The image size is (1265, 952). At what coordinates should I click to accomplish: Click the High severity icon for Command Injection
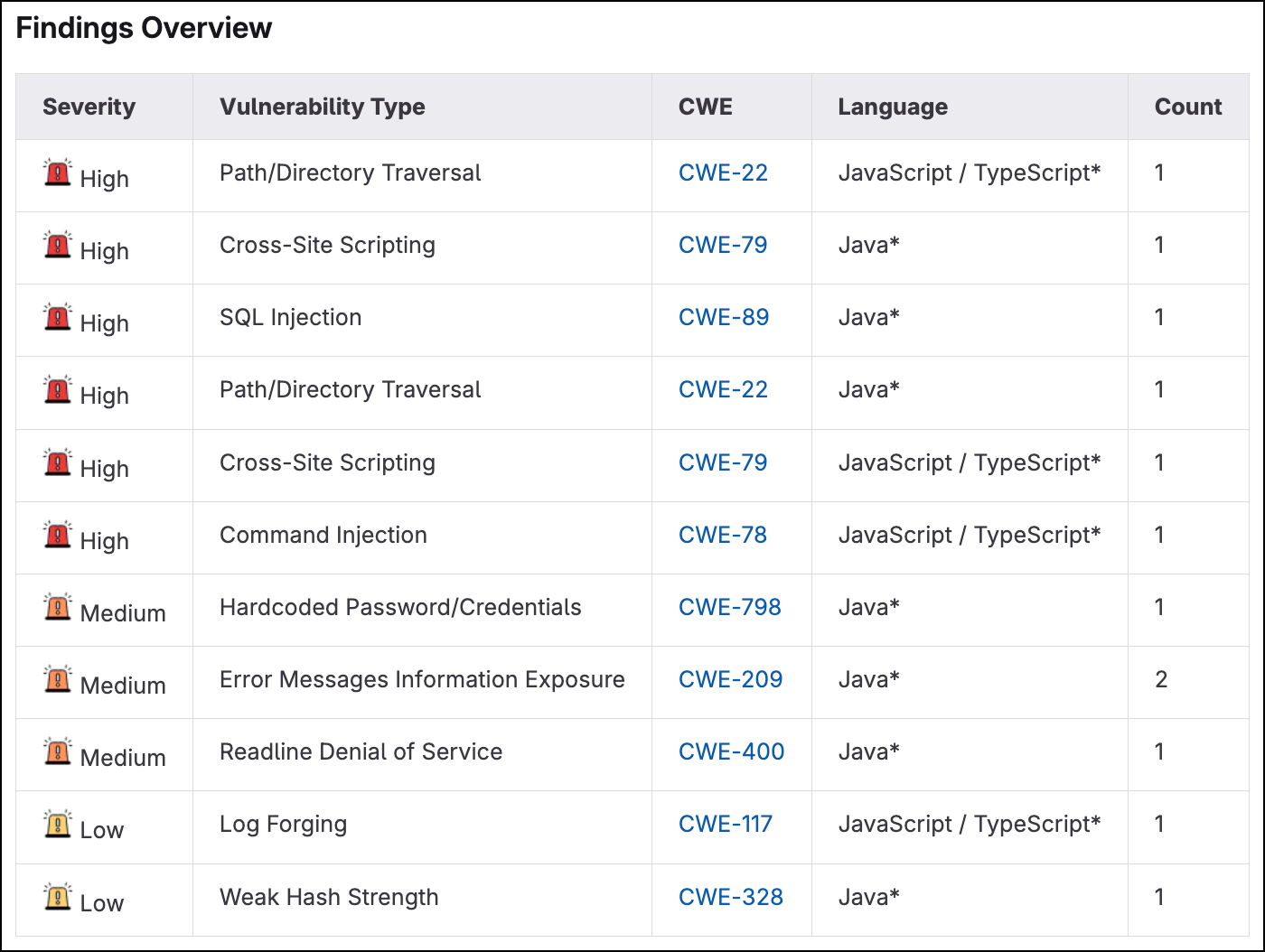(58, 535)
